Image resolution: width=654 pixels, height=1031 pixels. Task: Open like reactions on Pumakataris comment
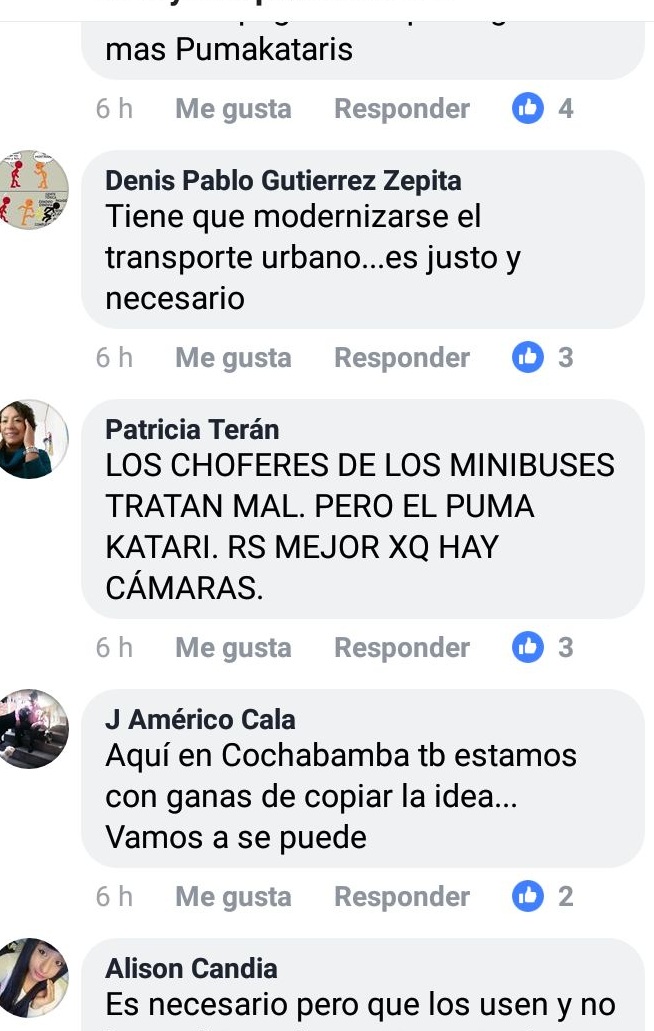[x=542, y=108]
